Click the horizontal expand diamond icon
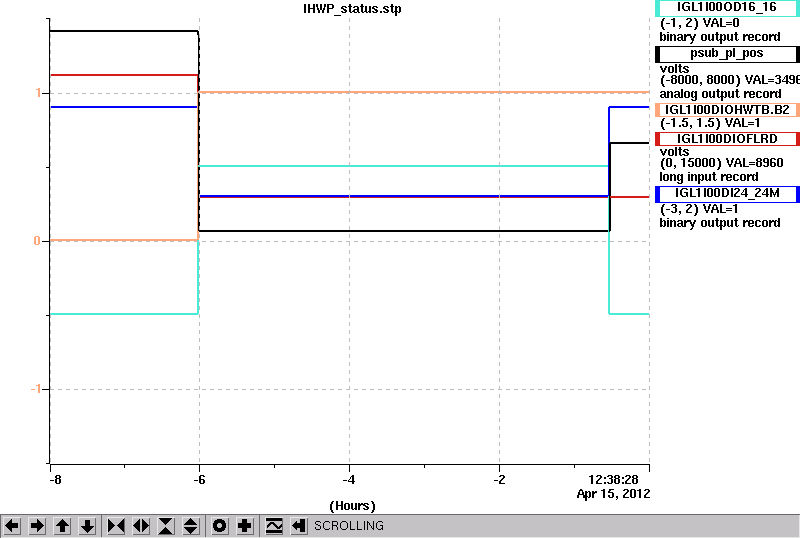 point(141,526)
